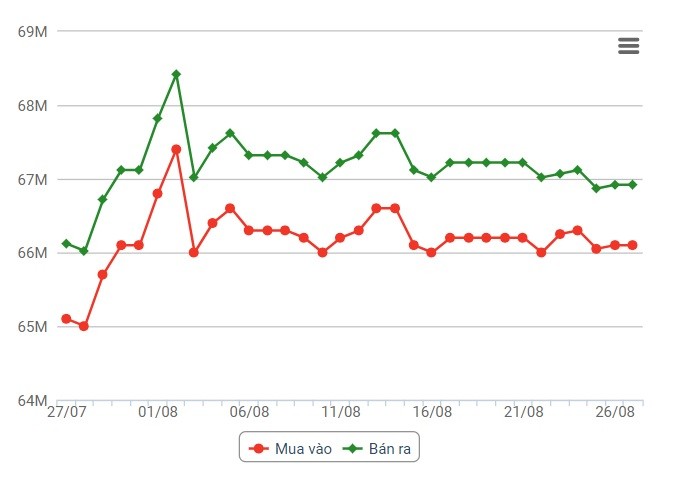681x477 pixels.
Task: Click the rightmost red Mua vào point
Action: coord(633,245)
